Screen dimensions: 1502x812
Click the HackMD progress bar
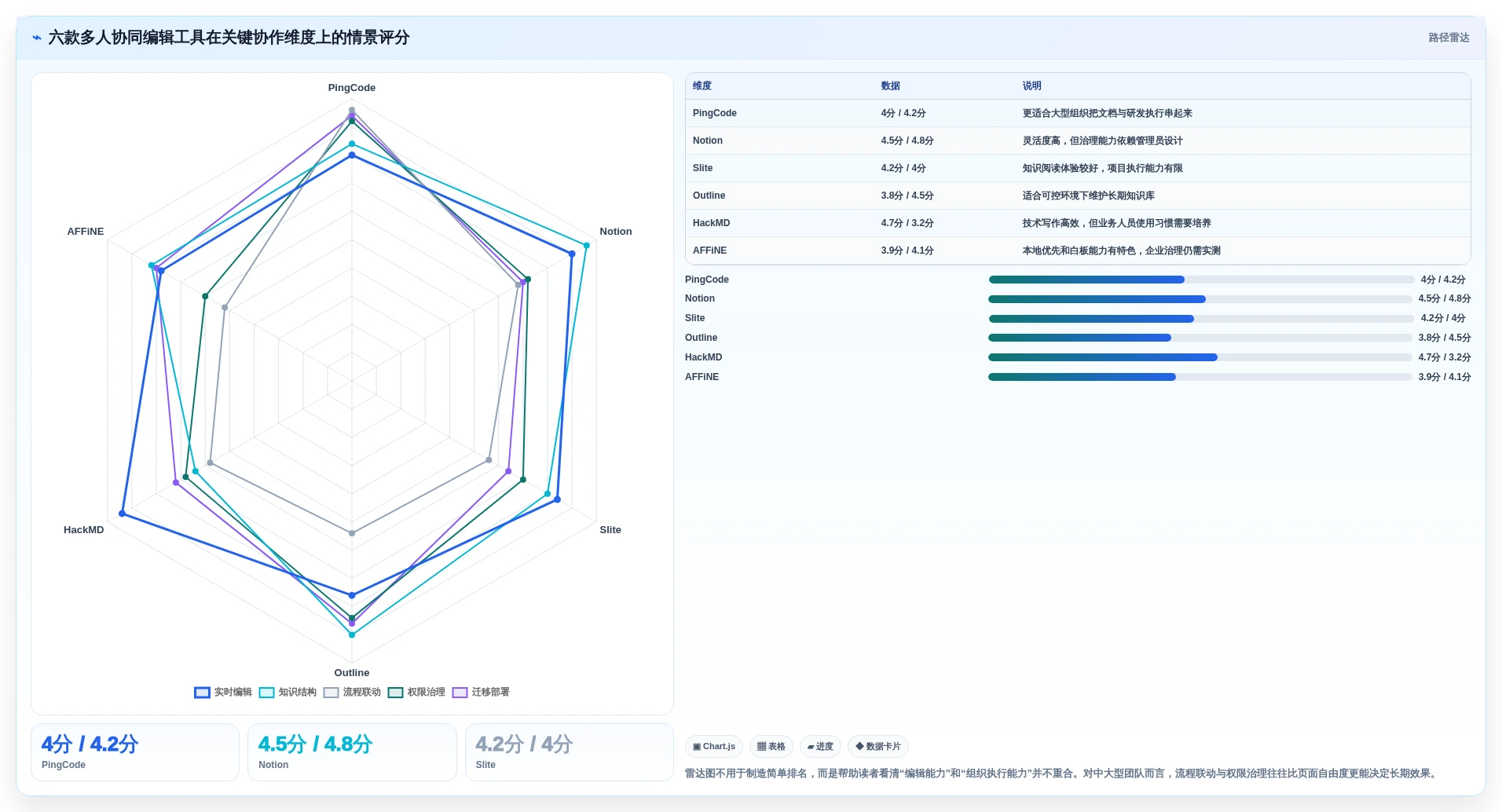click(1200, 357)
